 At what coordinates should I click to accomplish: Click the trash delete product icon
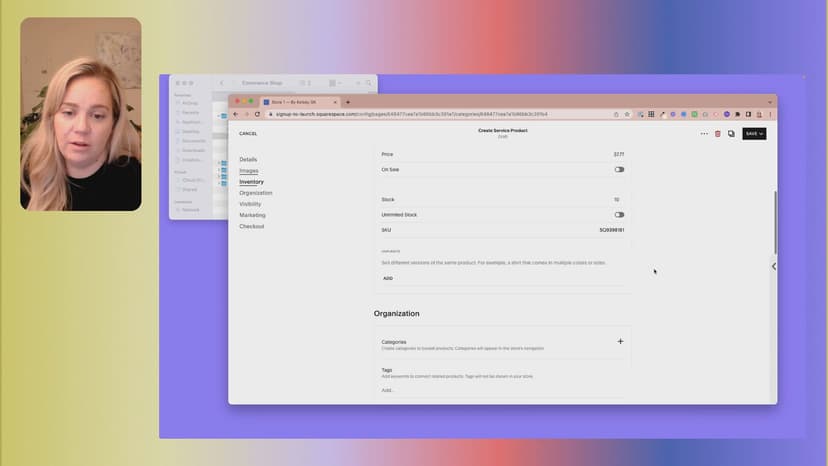[717, 133]
